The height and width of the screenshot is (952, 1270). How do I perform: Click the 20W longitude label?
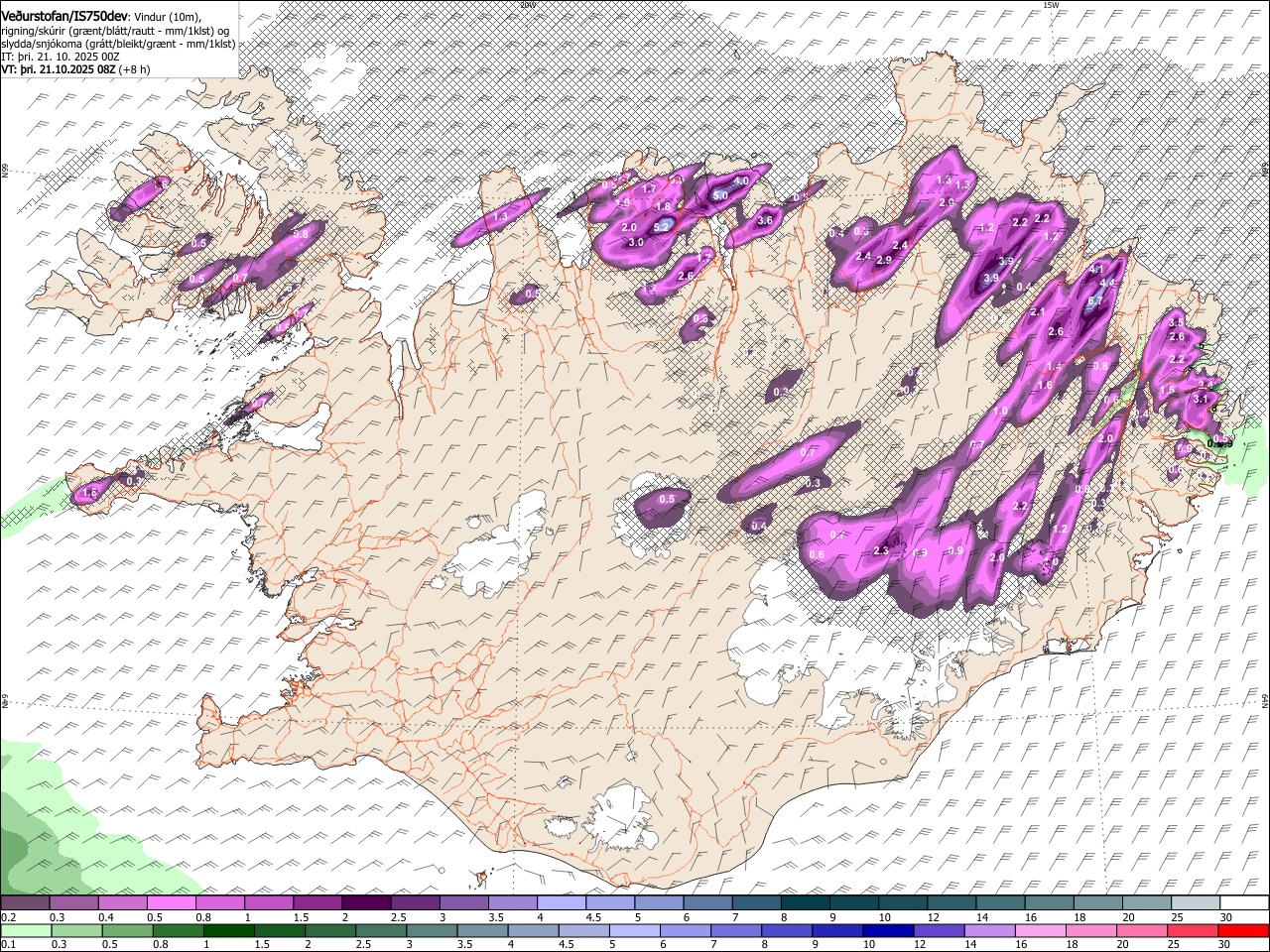(x=527, y=5)
